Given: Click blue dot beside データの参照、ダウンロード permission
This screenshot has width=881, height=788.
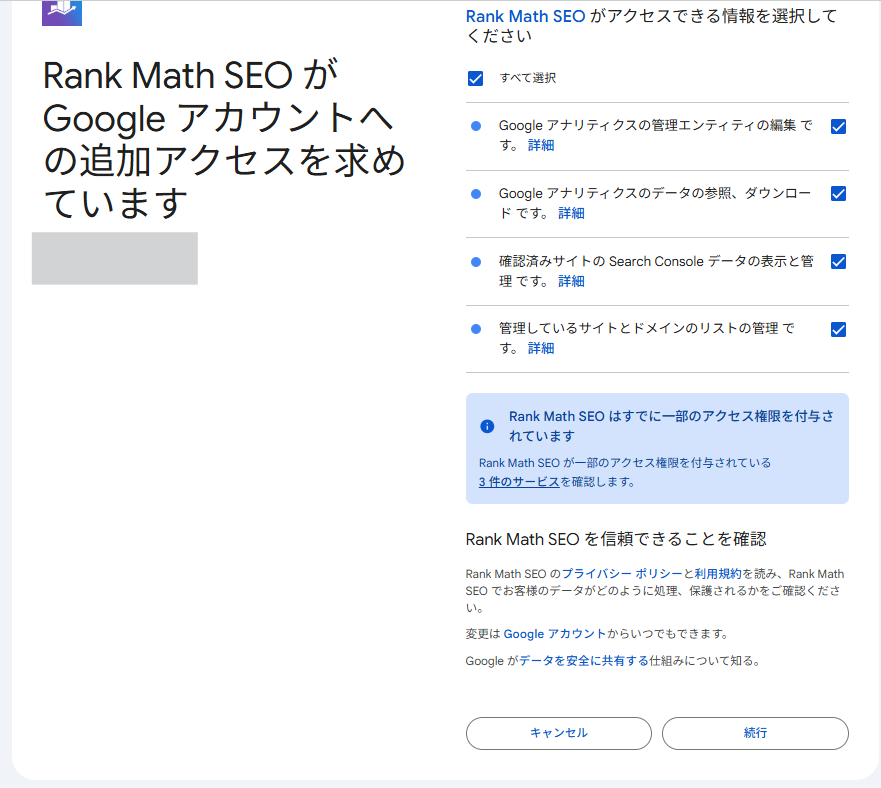Looking at the screenshot, I should pos(476,194).
